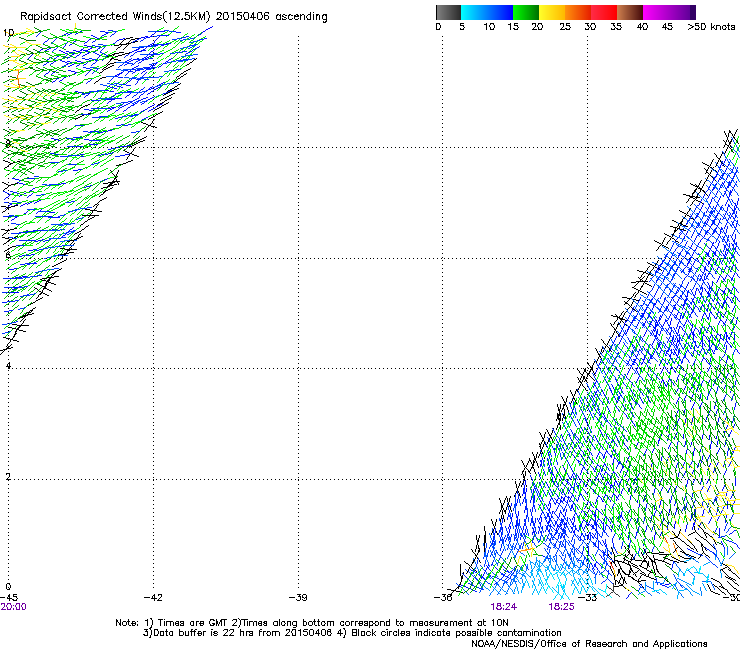Click the -36 longitude axis label
Viewport: 740px width, 650px height.
pyautogui.click(x=443, y=598)
